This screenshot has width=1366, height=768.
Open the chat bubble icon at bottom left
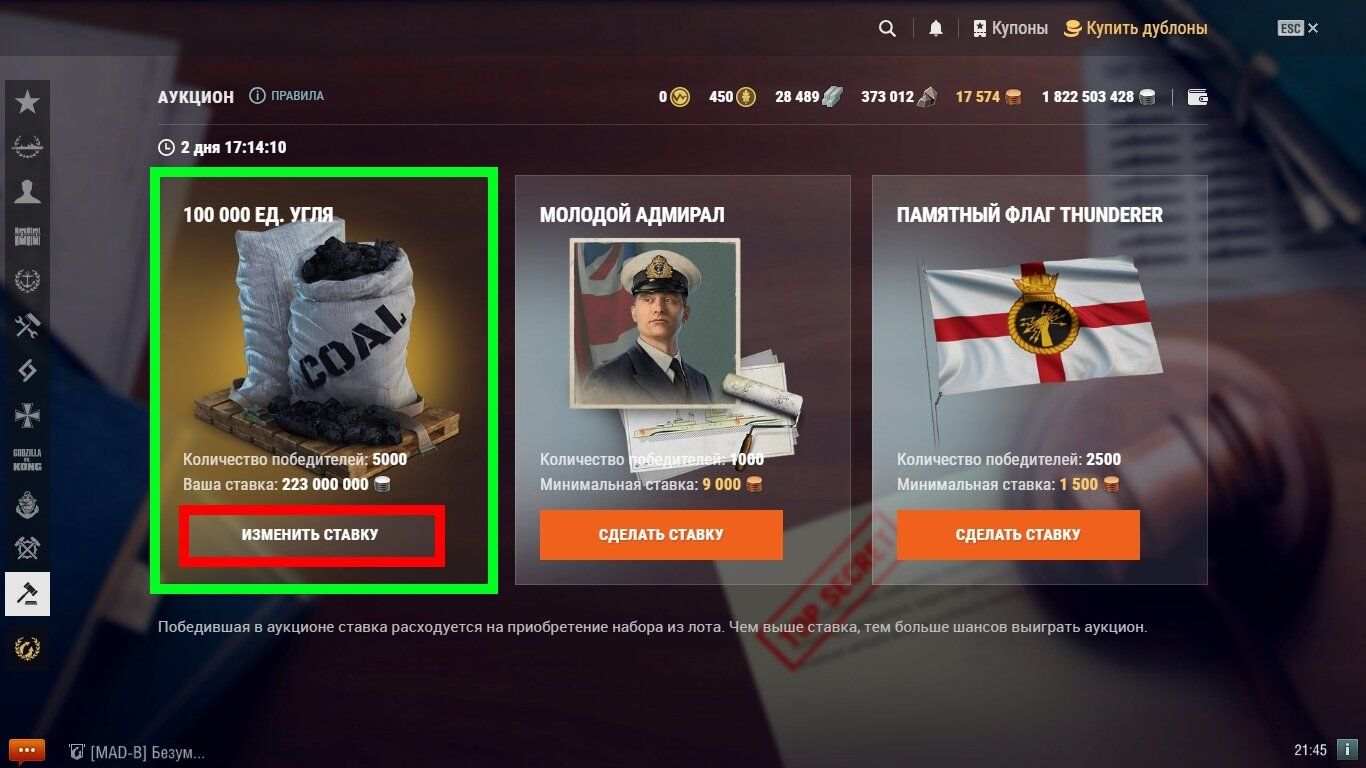[27, 750]
